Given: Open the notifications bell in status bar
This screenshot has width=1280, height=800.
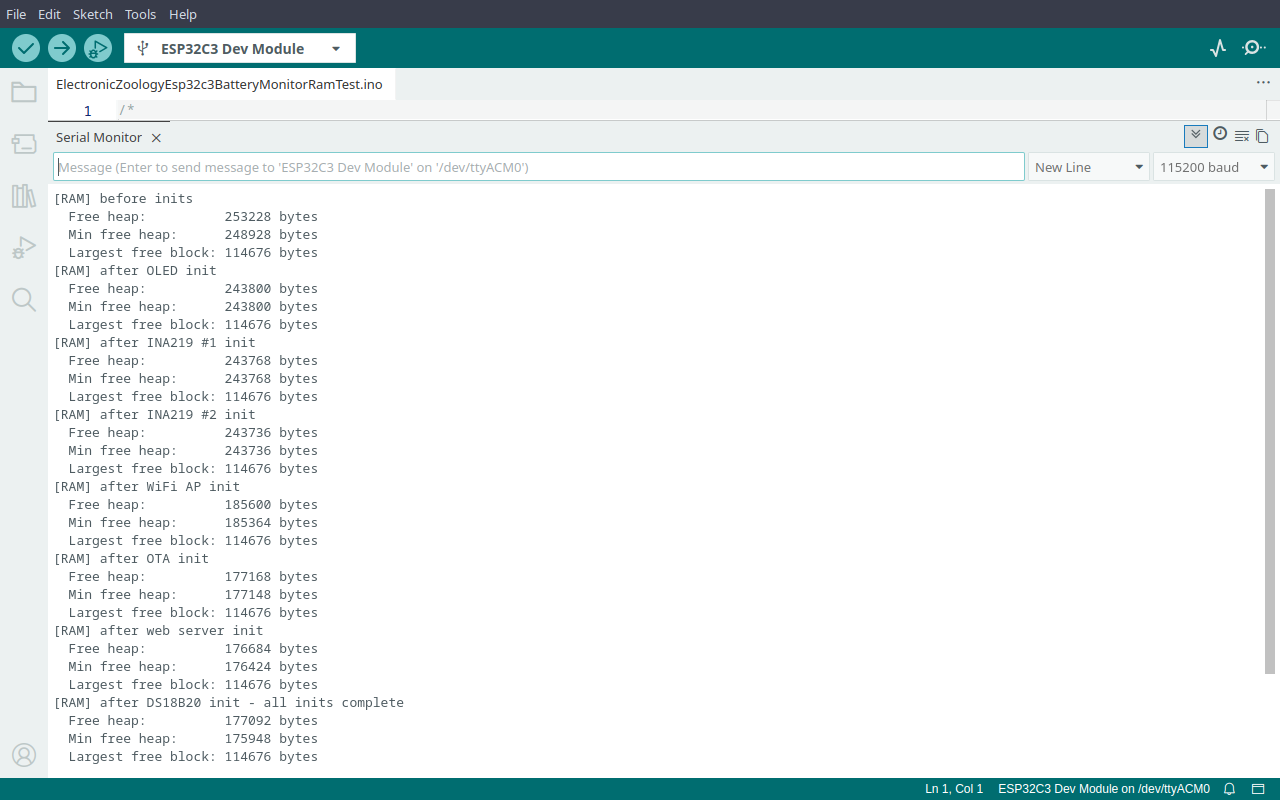Looking at the screenshot, I should pos(1230,789).
